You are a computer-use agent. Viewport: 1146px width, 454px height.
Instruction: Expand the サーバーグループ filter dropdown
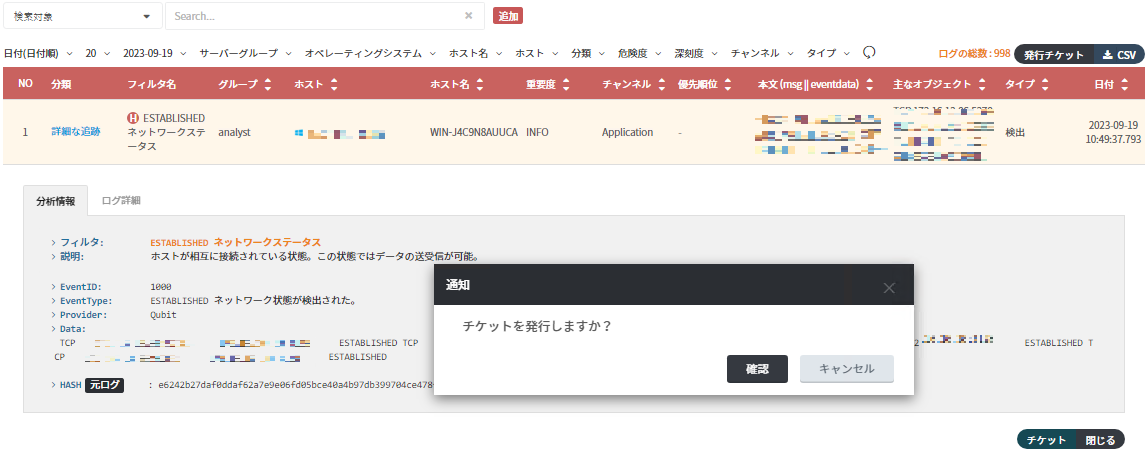tap(245, 53)
